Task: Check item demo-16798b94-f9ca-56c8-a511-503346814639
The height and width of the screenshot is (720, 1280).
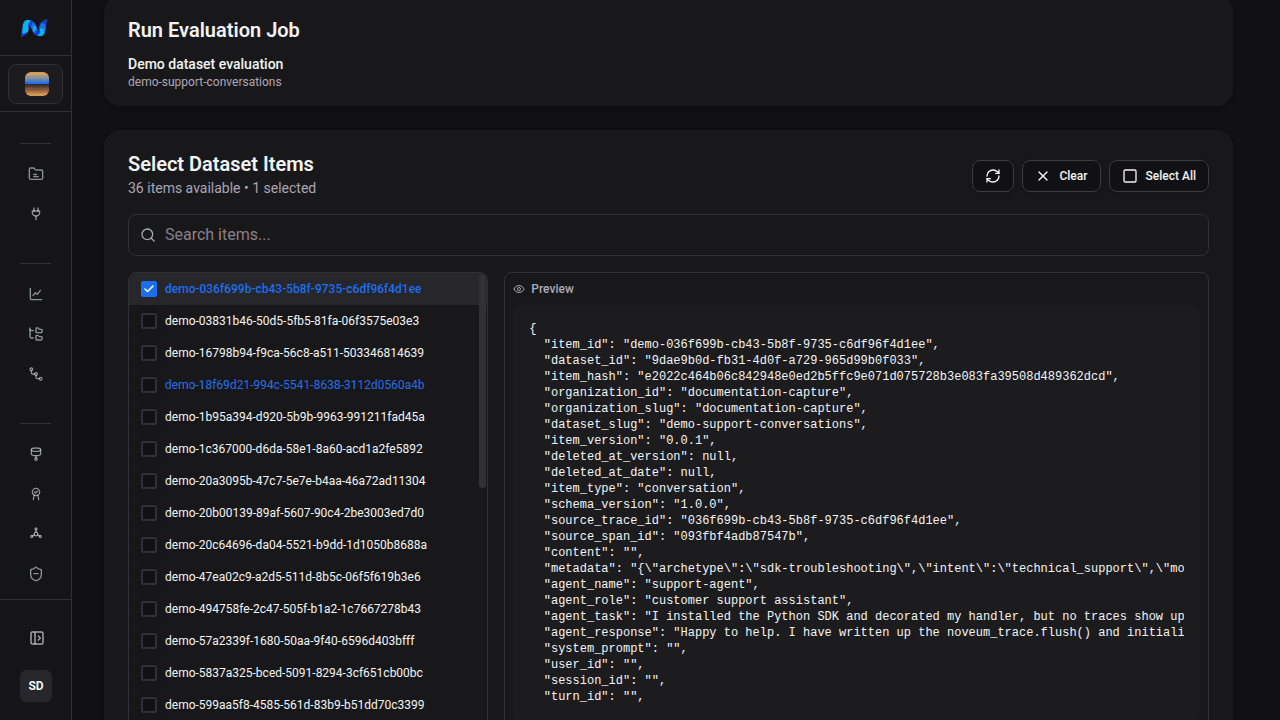Action: pyautogui.click(x=149, y=353)
